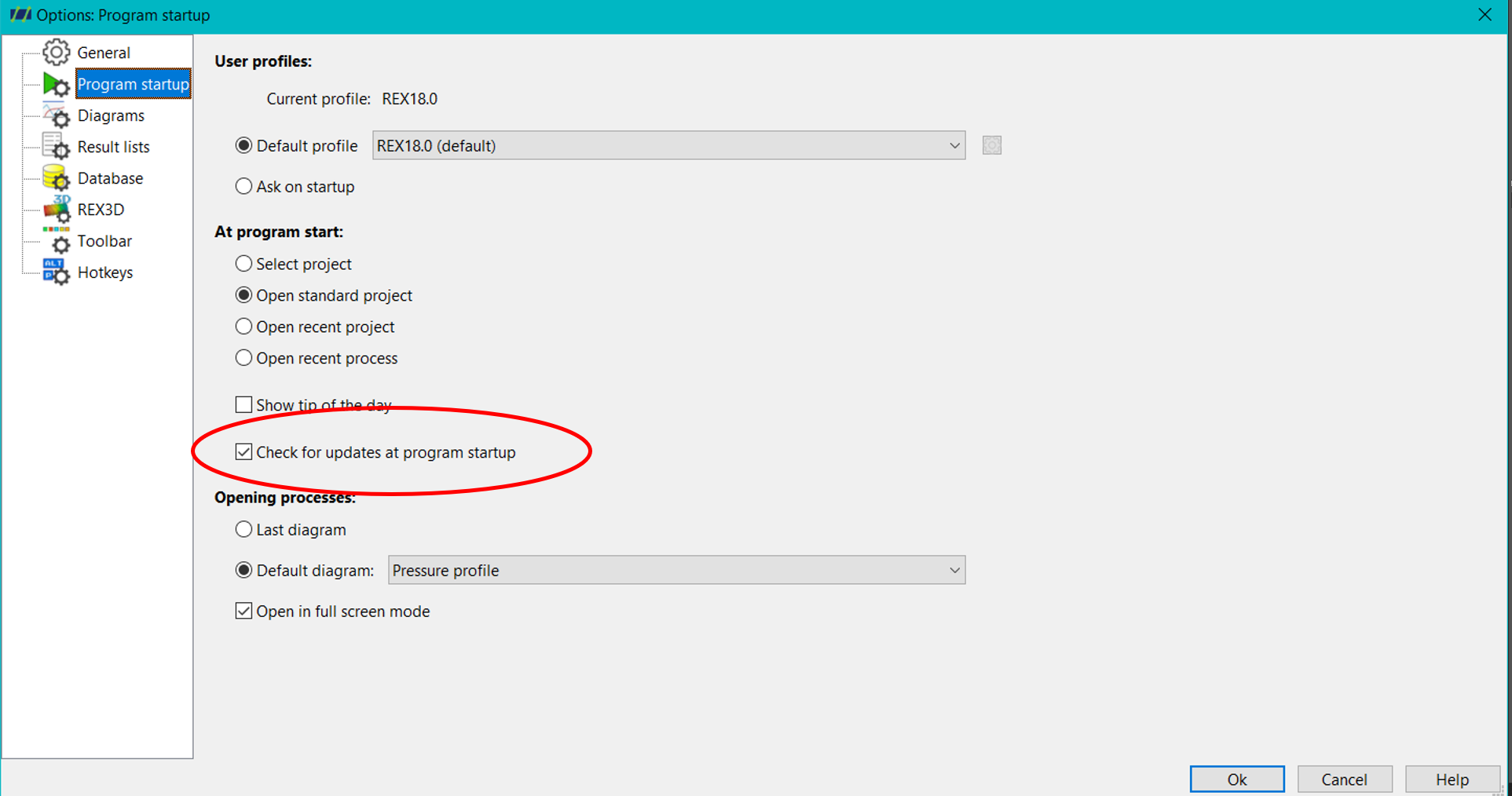The height and width of the screenshot is (796, 1512).
Task: Click the profile settings gear beside dropdown
Action: [x=992, y=146]
